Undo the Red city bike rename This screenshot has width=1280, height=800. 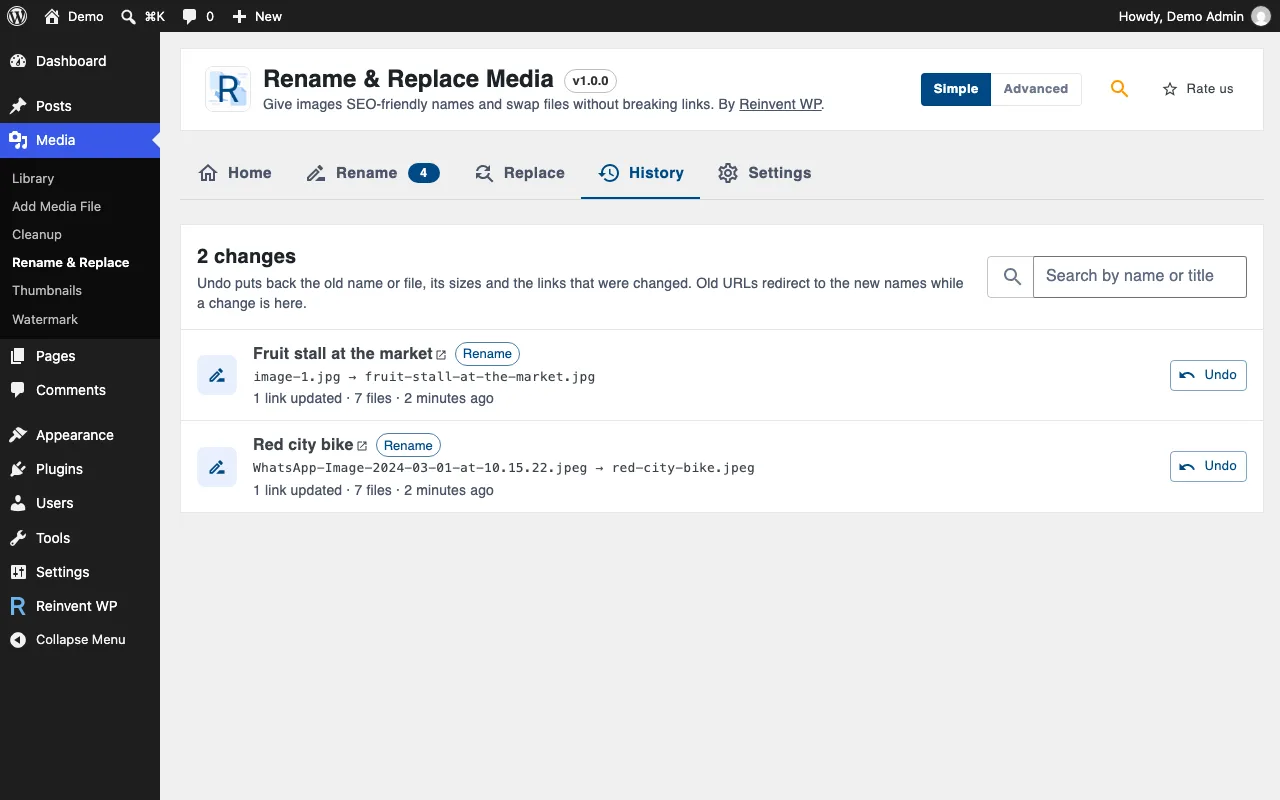coord(1208,466)
